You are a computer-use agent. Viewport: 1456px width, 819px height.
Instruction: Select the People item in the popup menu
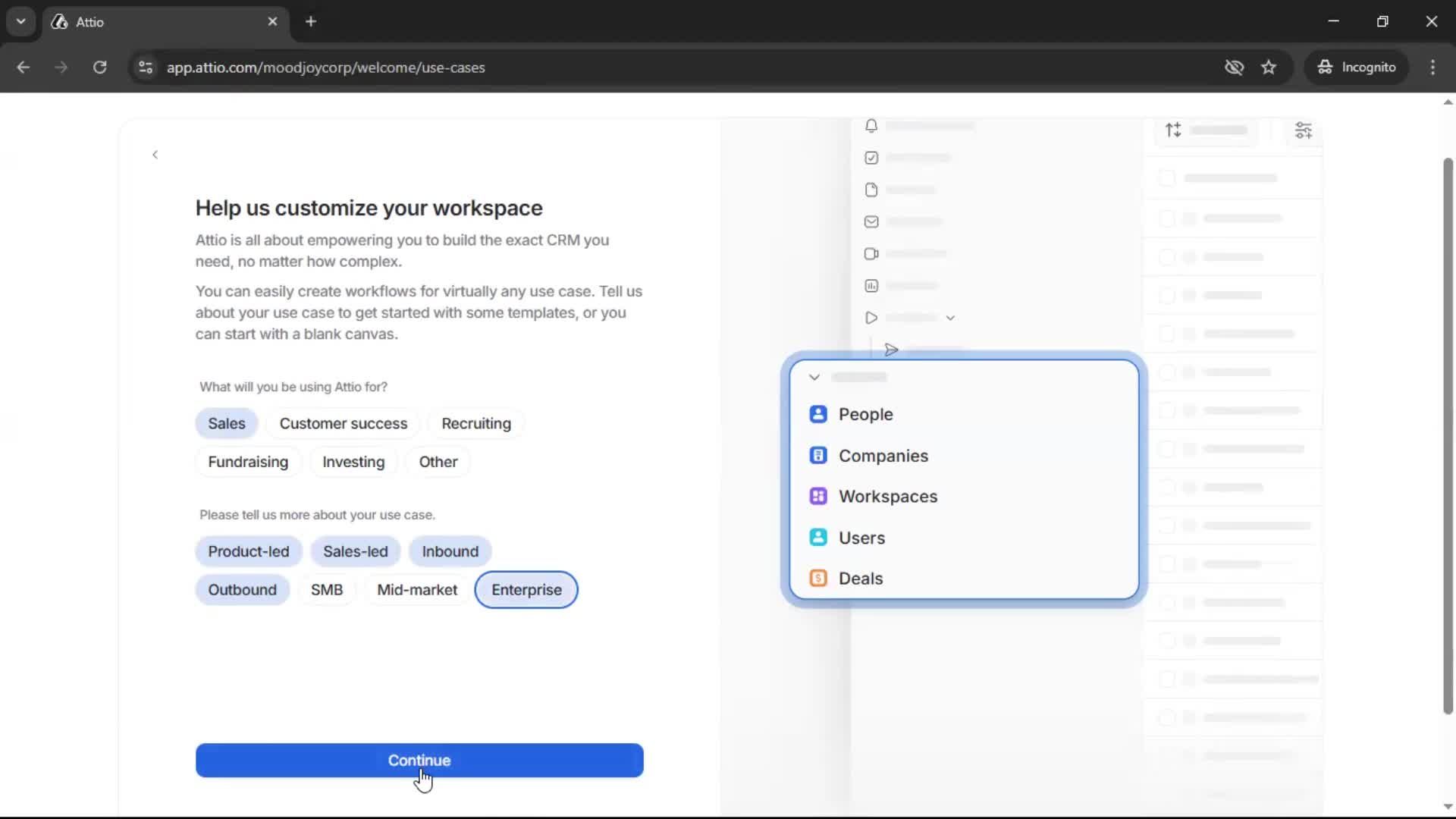(866, 415)
